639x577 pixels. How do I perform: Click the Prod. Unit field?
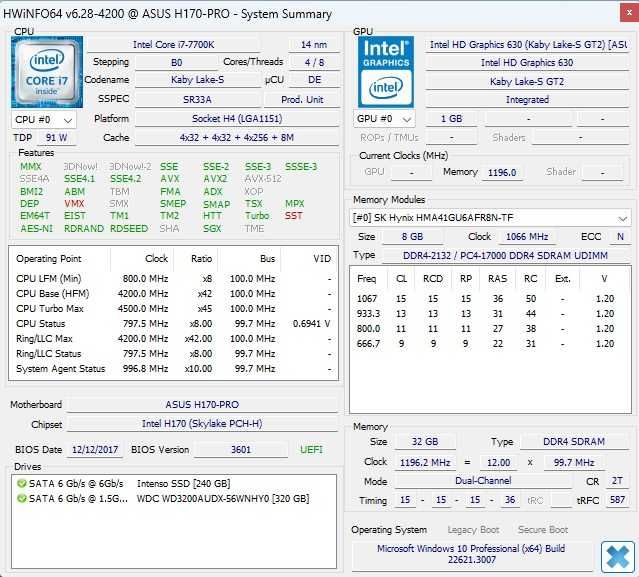pyautogui.click(x=302, y=100)
